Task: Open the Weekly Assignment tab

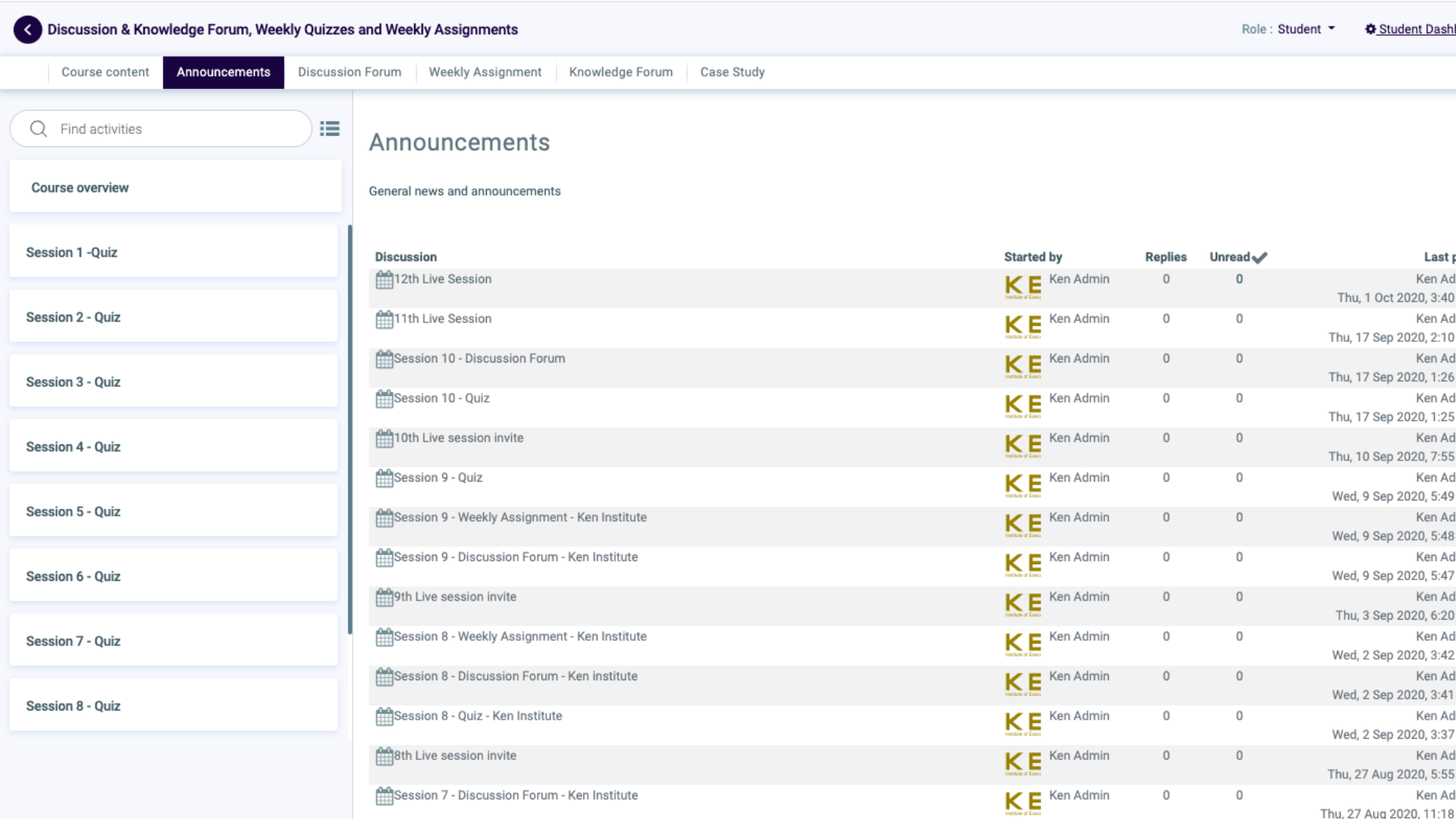Action: (485, 72)
